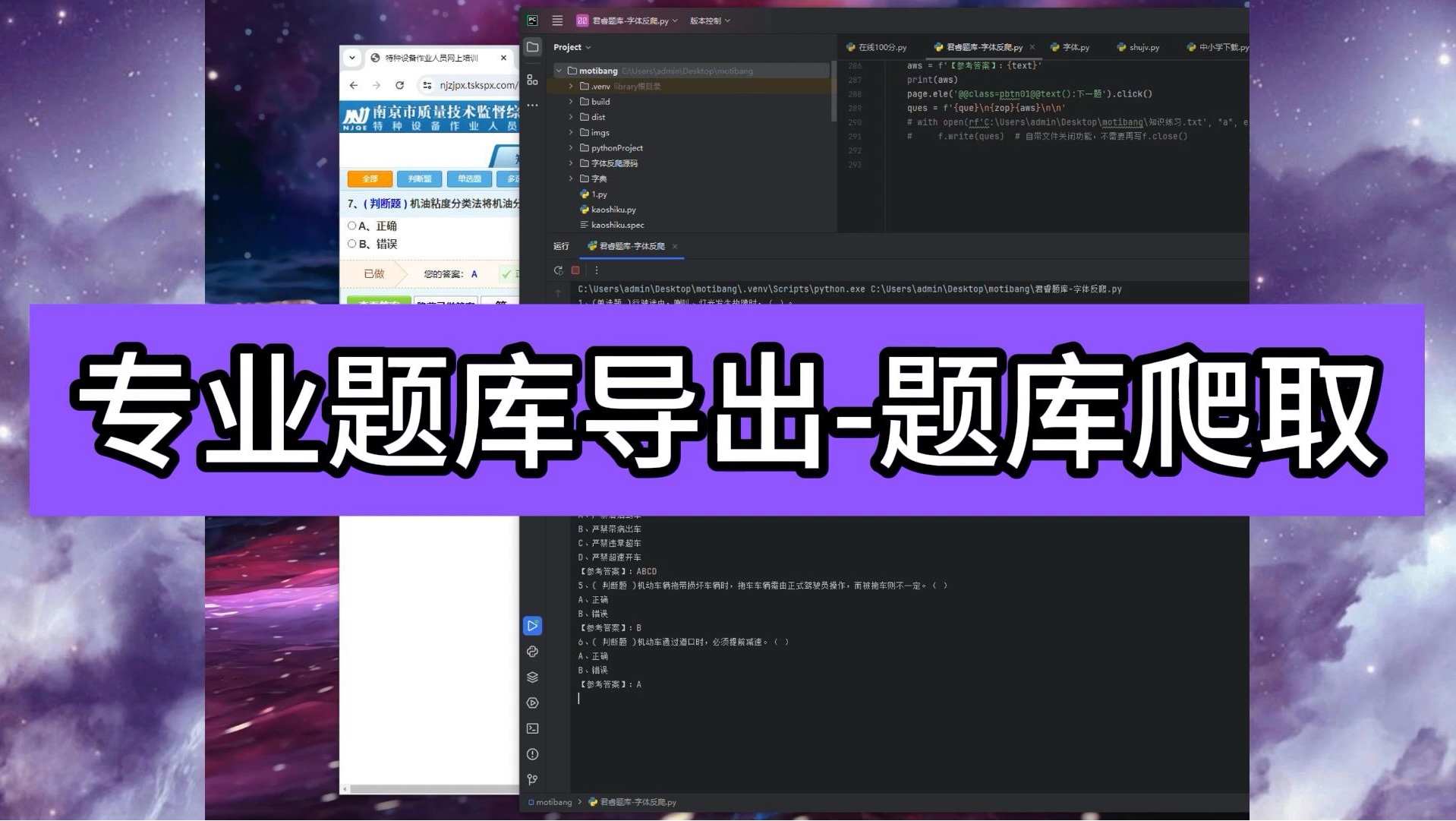Open the browser tab search dropdown

click(352, 58)
